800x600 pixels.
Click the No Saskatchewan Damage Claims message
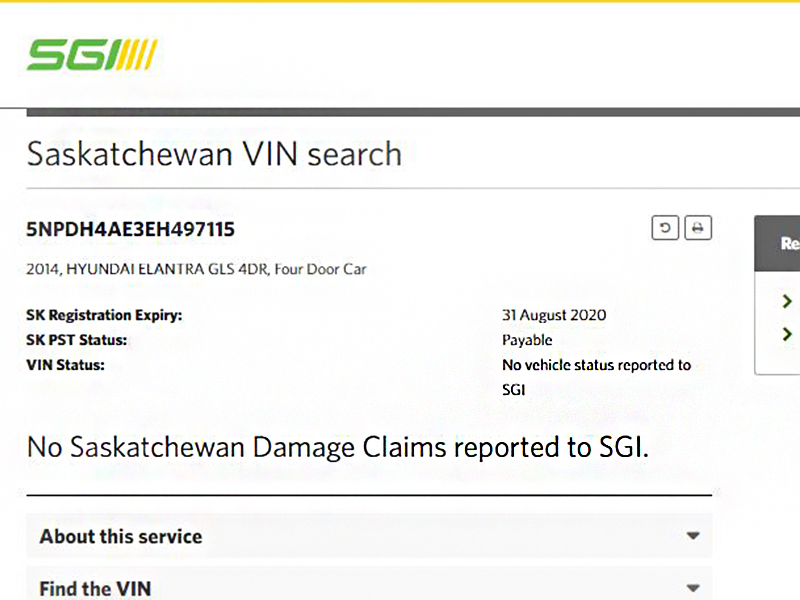pyautogui.click(x=338, y=447)
